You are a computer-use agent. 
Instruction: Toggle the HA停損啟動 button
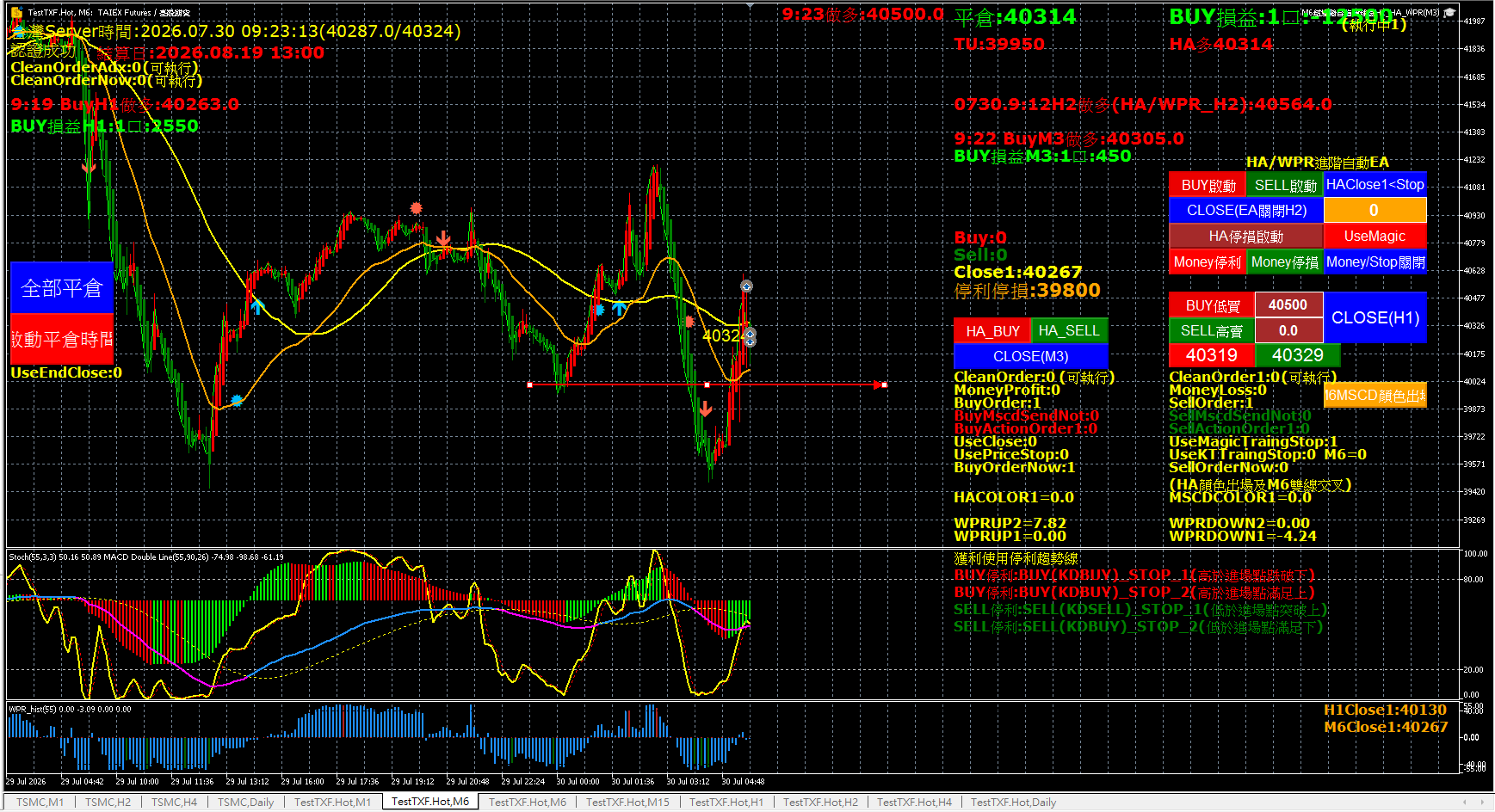coord(1245,236)
